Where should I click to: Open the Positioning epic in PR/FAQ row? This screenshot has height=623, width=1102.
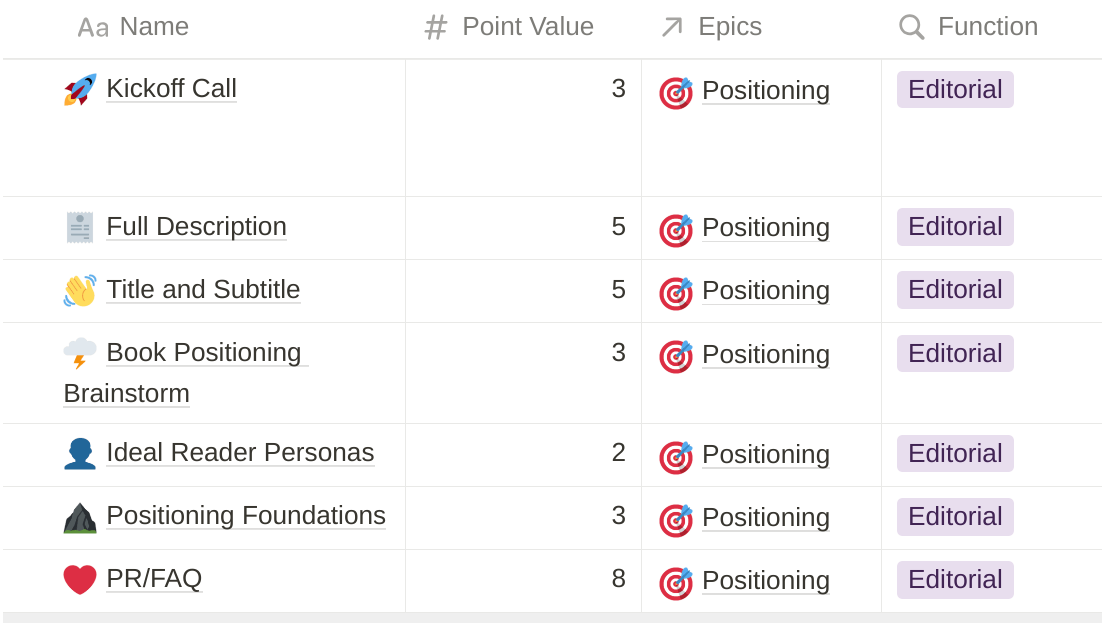(x=766, y=581)
